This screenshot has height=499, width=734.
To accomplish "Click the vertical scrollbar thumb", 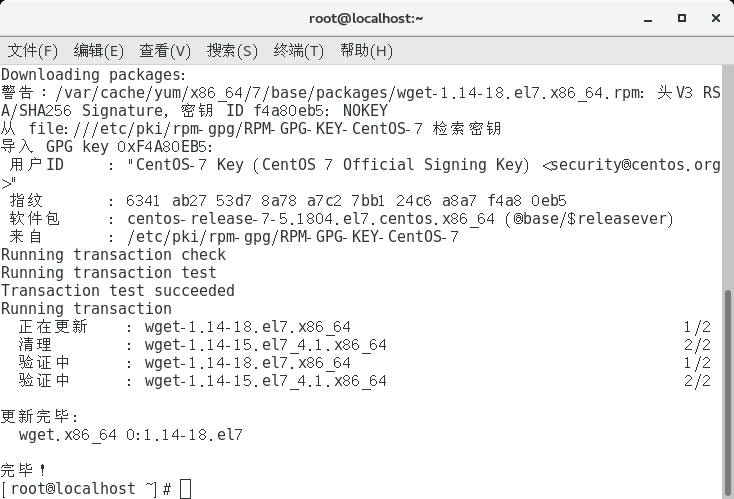I will pos(727,393).
